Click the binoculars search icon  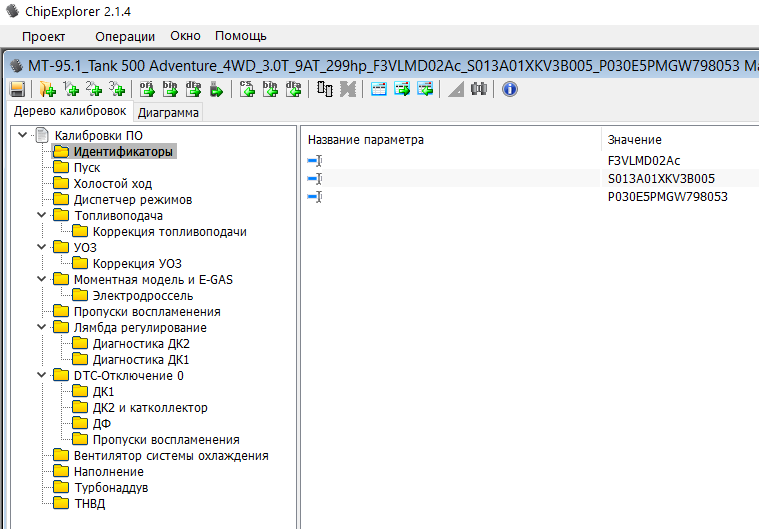[478, 89]
